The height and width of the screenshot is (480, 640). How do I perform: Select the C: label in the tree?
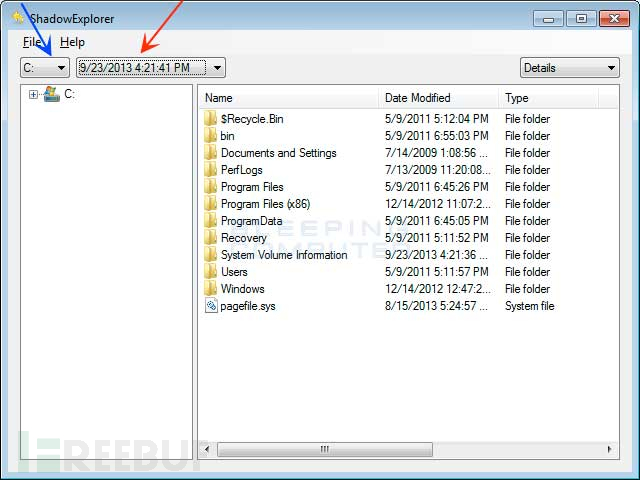[69, 94]
